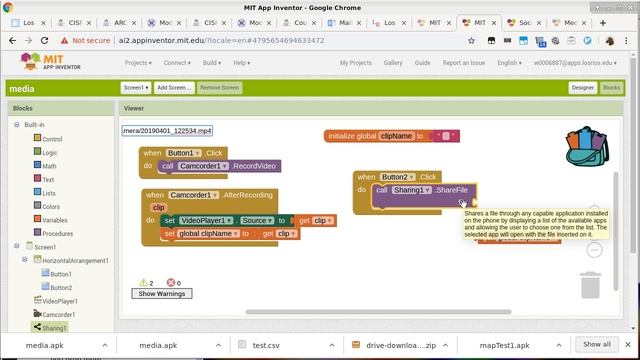The height and width of the screenshot is (360, 640).
Task: Open the Help menu
Action: [x=242, y=63]
